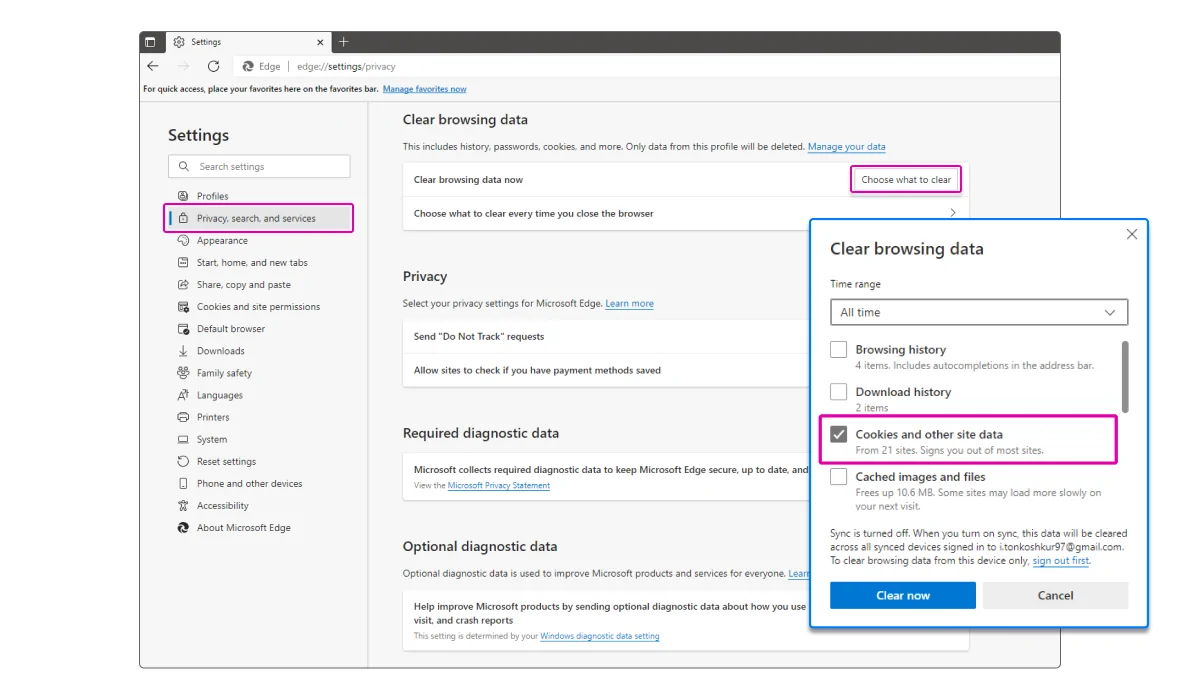This screenshot has height=700, width=1200.
Task: Click the Share, copy and paste icon
Action: [x=183, y=284]
